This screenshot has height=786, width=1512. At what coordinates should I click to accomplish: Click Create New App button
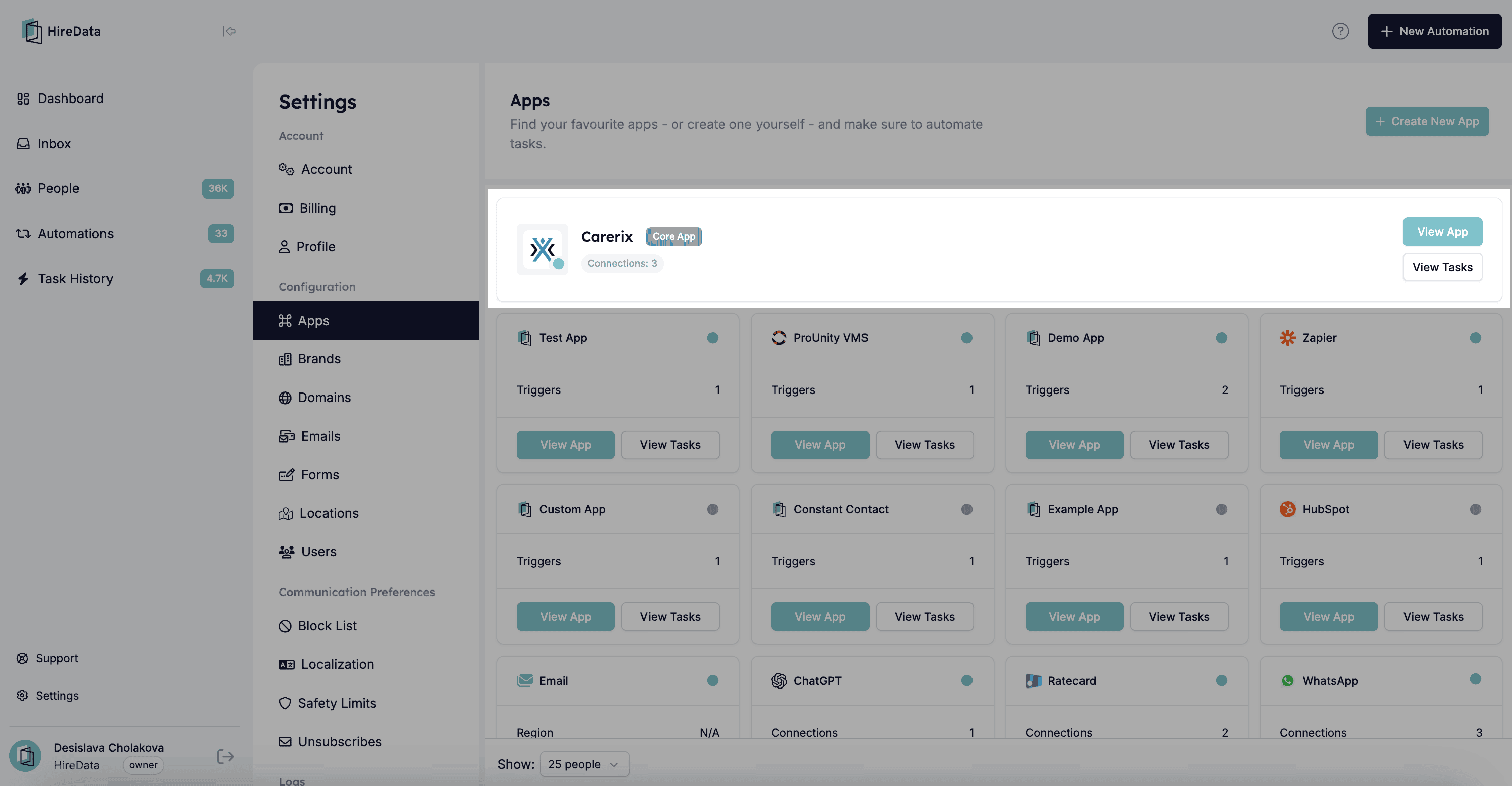(x=1427, y=121)
